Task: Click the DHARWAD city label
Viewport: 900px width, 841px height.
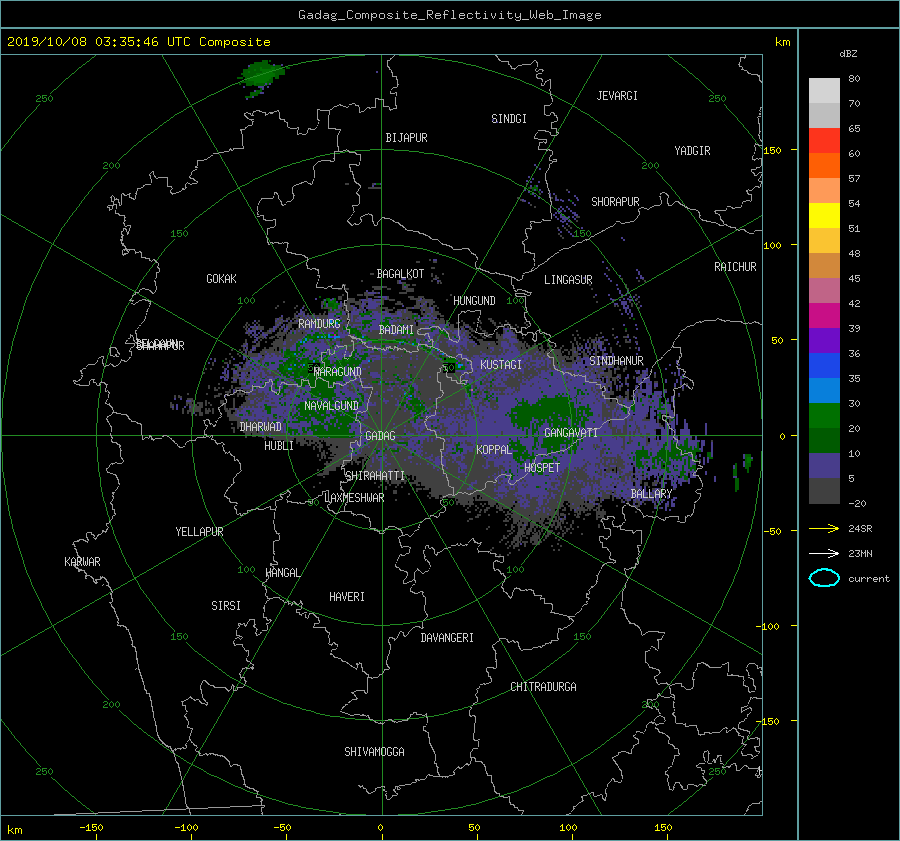Action: (x=260, y=427)
